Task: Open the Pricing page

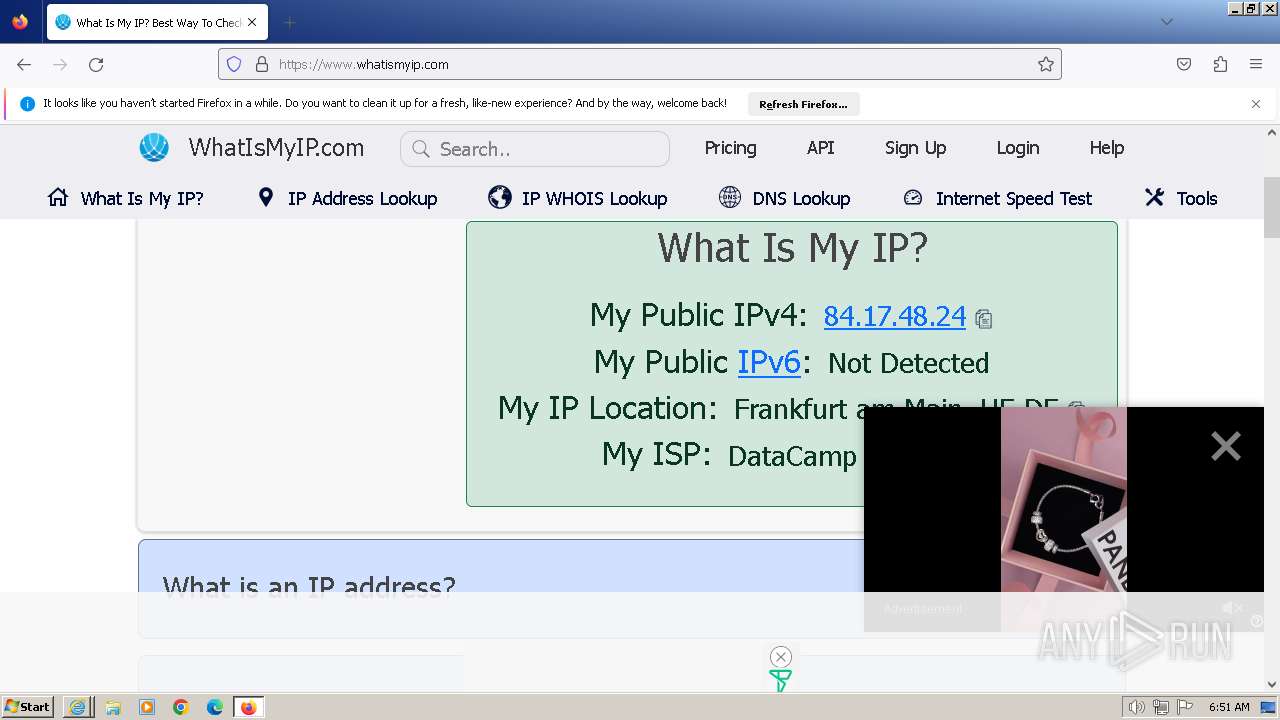Action: pos(730,148)
